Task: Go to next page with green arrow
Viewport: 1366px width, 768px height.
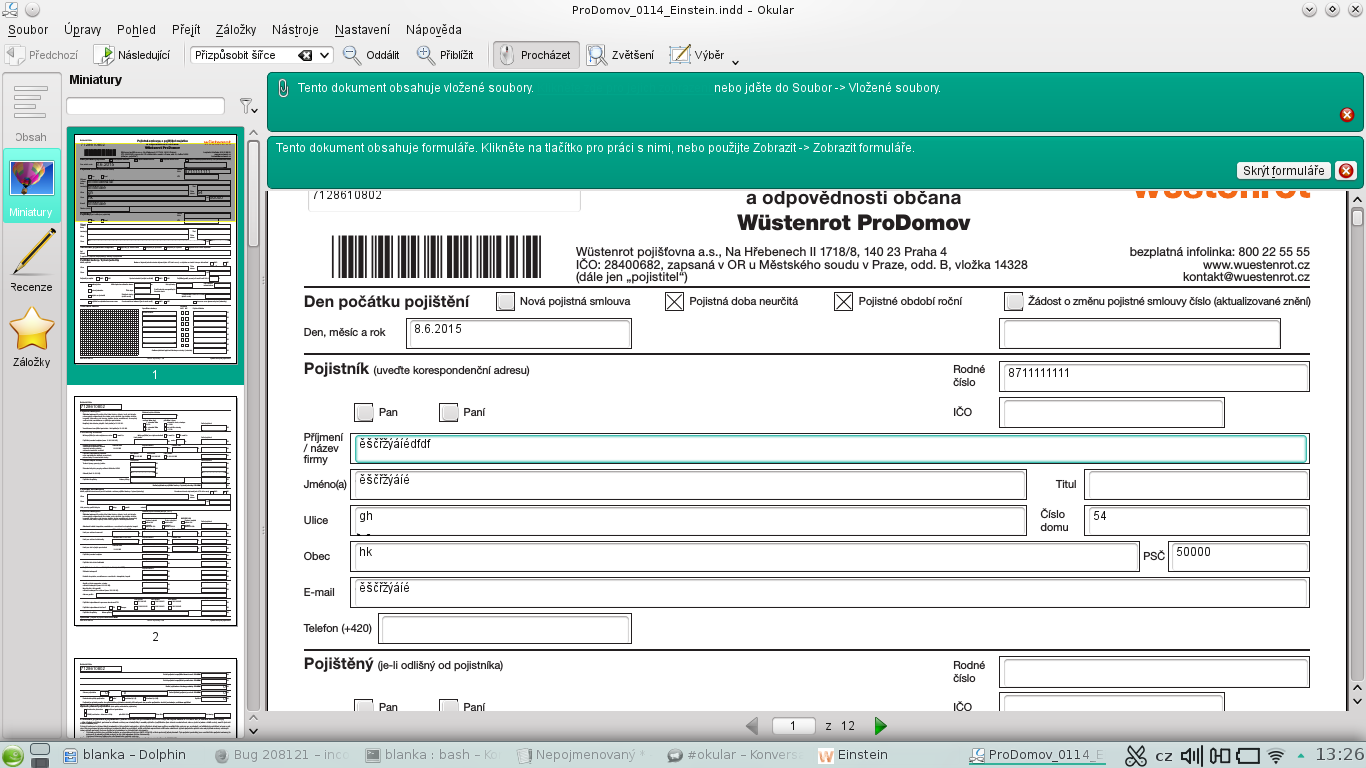Action: point(881,726)
